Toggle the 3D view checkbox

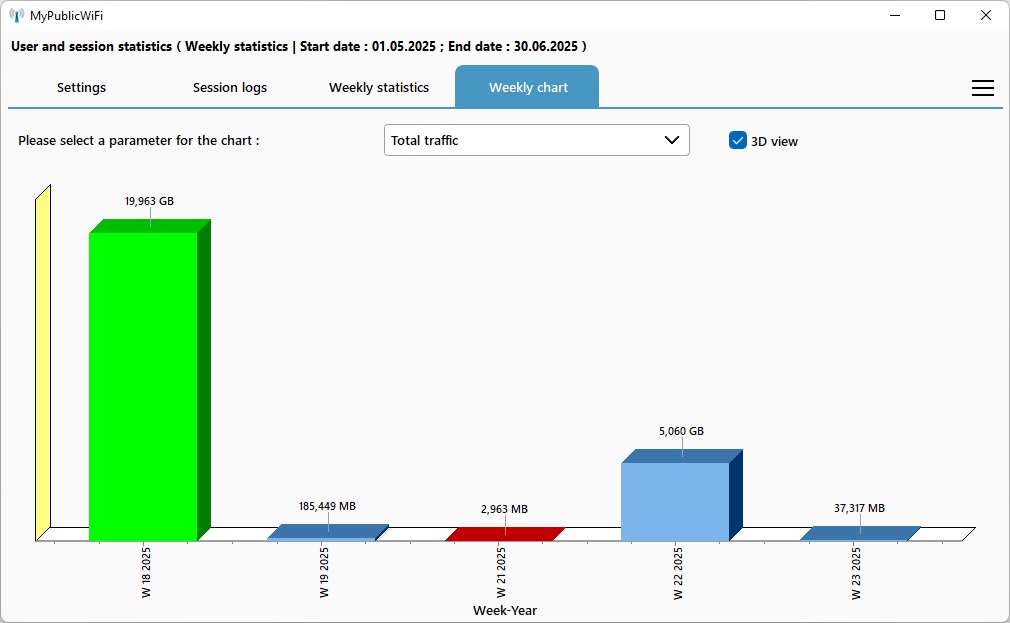738,141
